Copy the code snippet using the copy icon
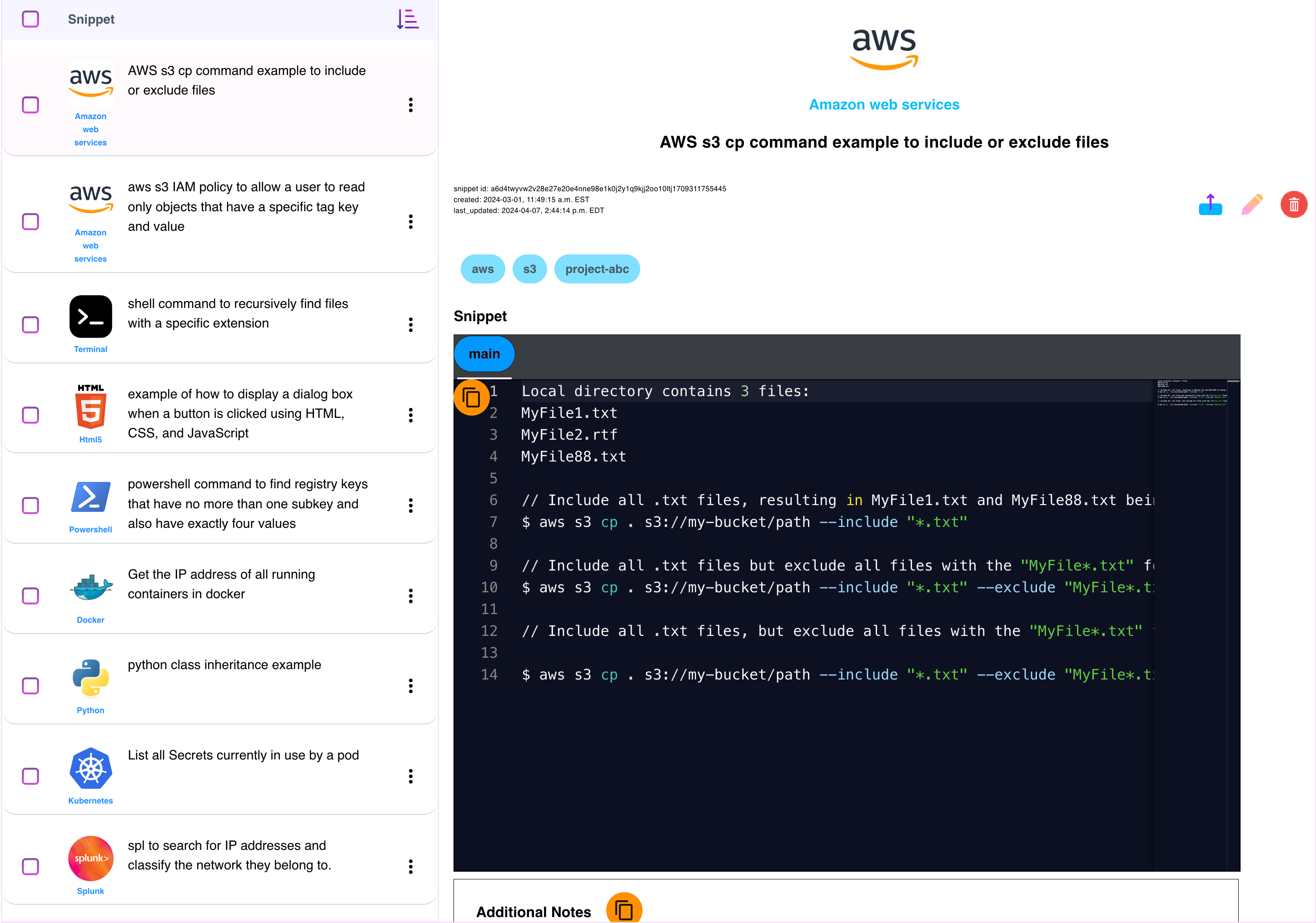Image resolution: width=1316 pixels, height=923 pixels. coord(471,396)
